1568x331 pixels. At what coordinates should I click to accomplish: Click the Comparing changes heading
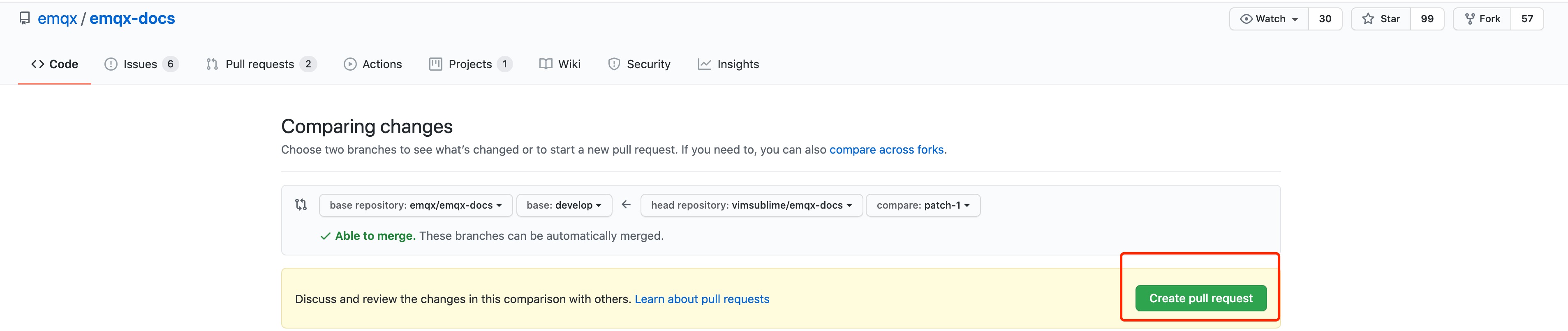pyautogui.click(x=367, y=126)
